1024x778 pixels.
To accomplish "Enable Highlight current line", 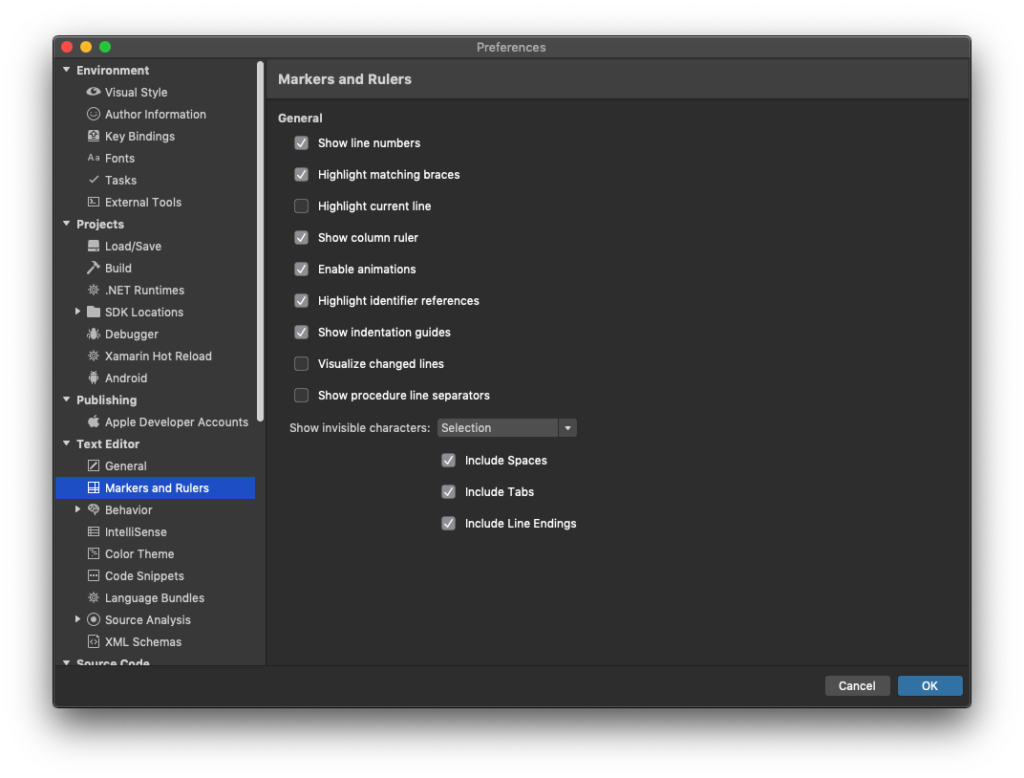I will click(x=301, y=206).
